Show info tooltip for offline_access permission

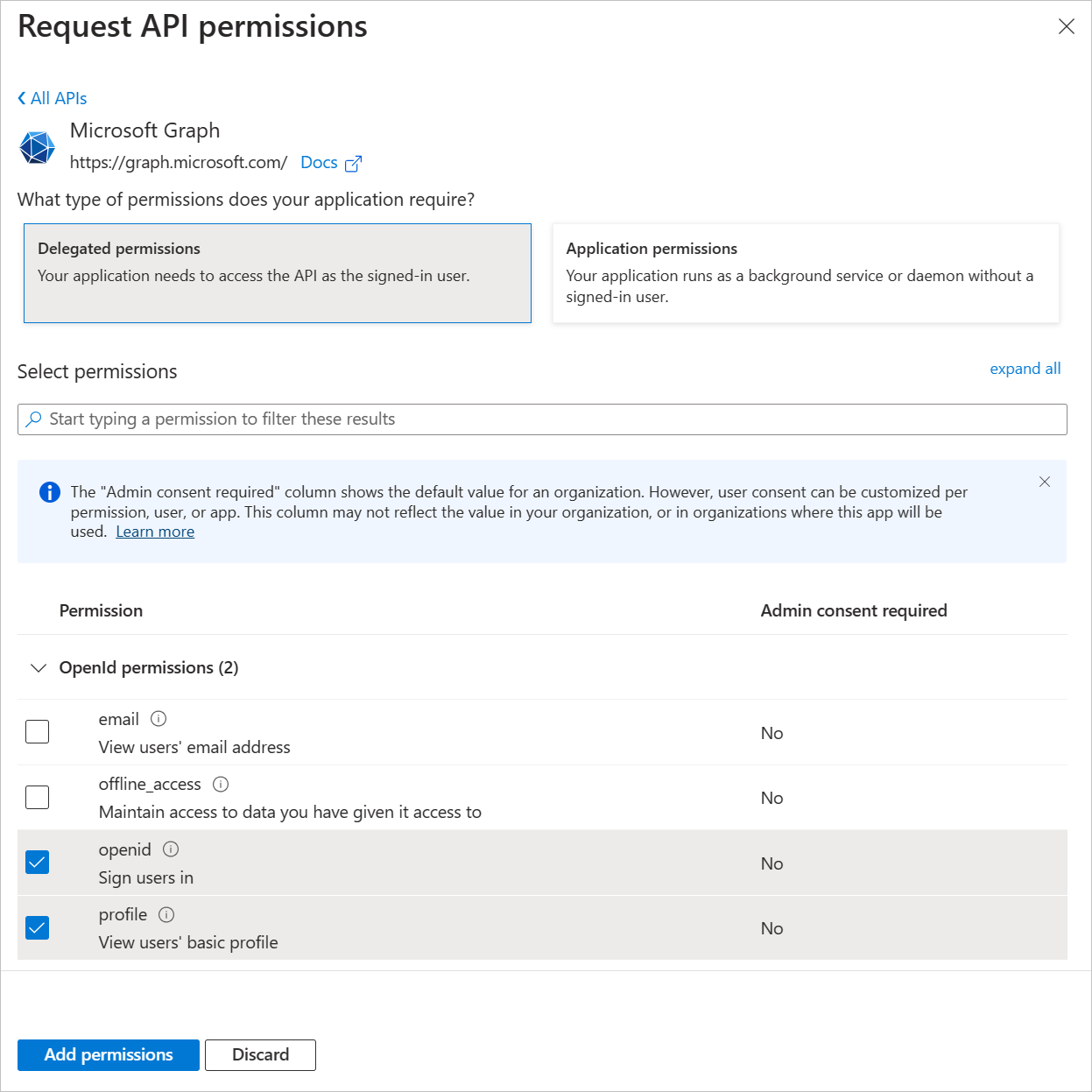221,785
